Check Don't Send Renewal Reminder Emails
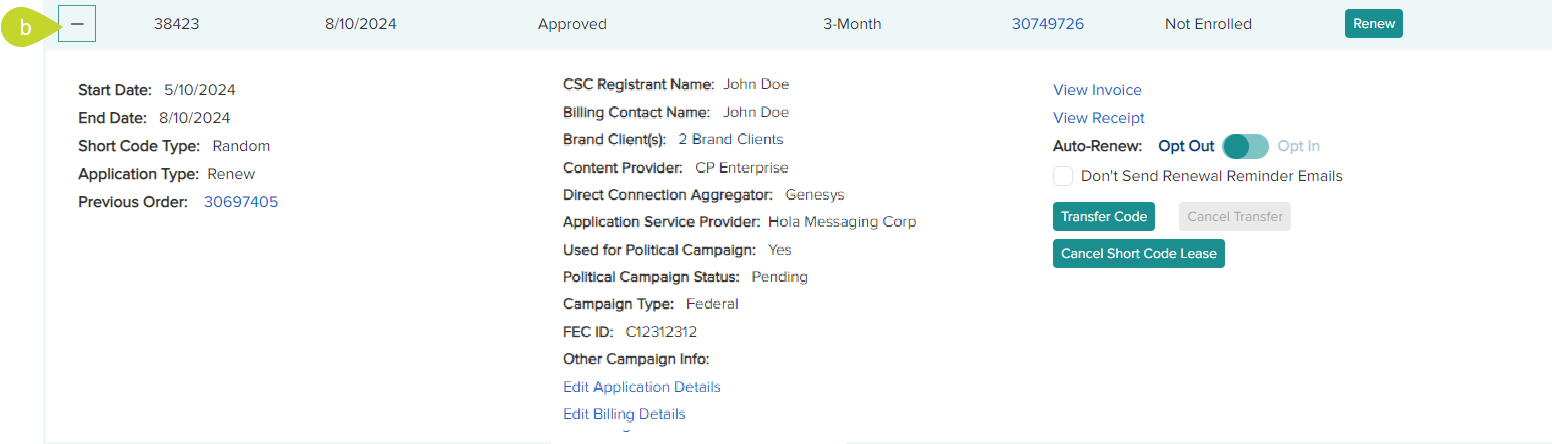The image size is (1552, 444). click(x=1063, y=176)
